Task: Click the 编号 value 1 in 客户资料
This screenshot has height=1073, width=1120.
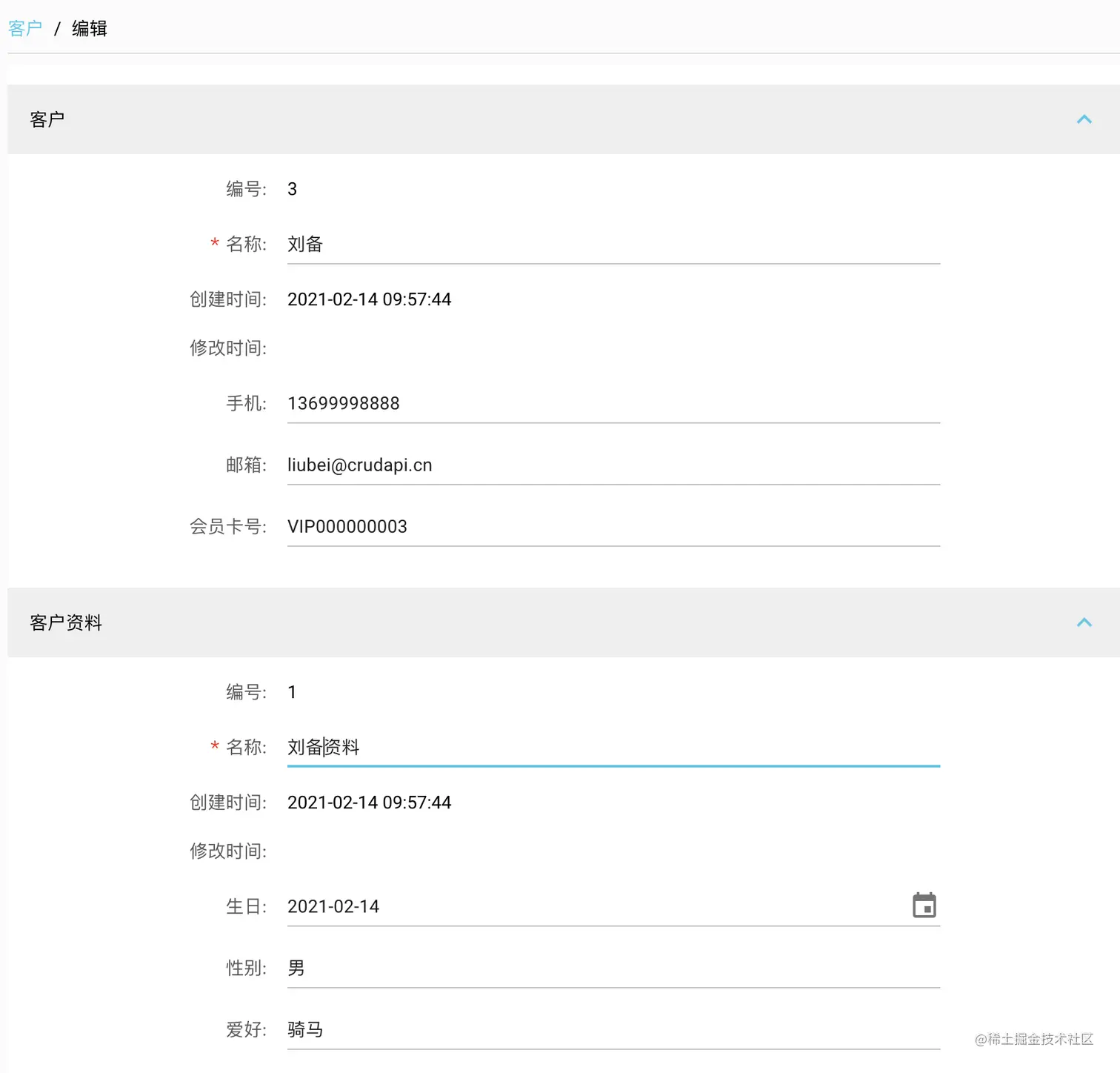Action: pyautogui.click(x=292, y=692)
